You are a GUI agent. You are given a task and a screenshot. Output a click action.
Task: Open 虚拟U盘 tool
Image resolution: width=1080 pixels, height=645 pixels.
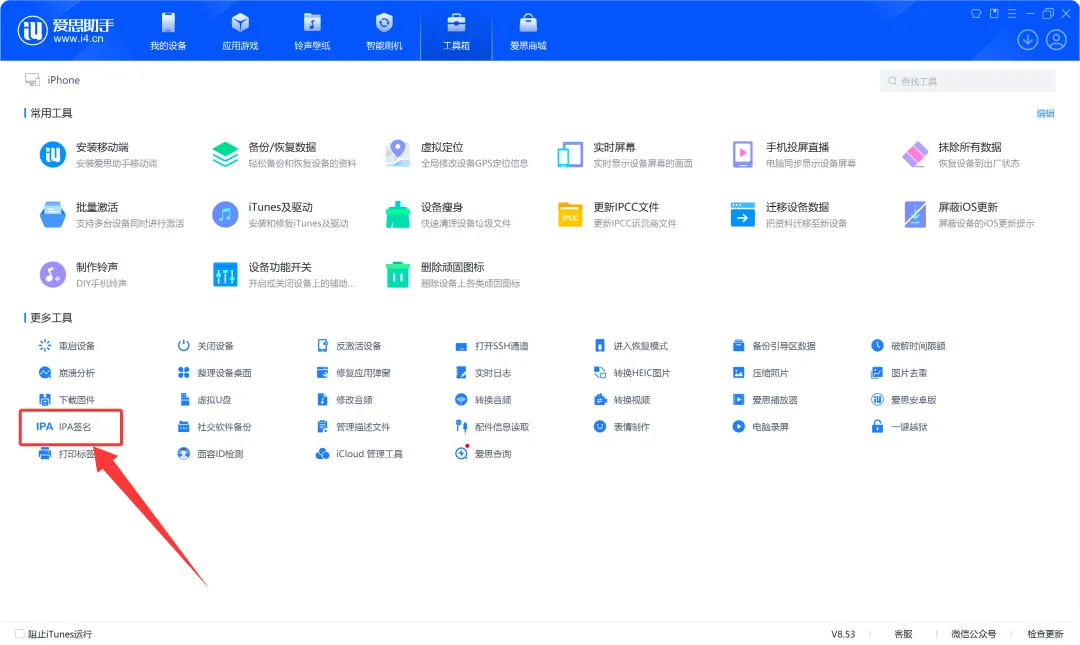pos(205,400)
